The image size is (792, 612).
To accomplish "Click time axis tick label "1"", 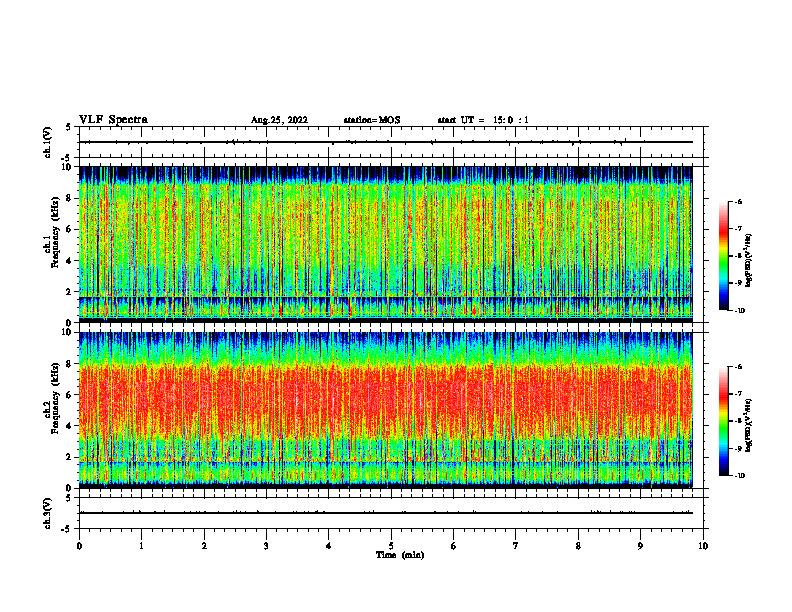I will pos(141,546).
